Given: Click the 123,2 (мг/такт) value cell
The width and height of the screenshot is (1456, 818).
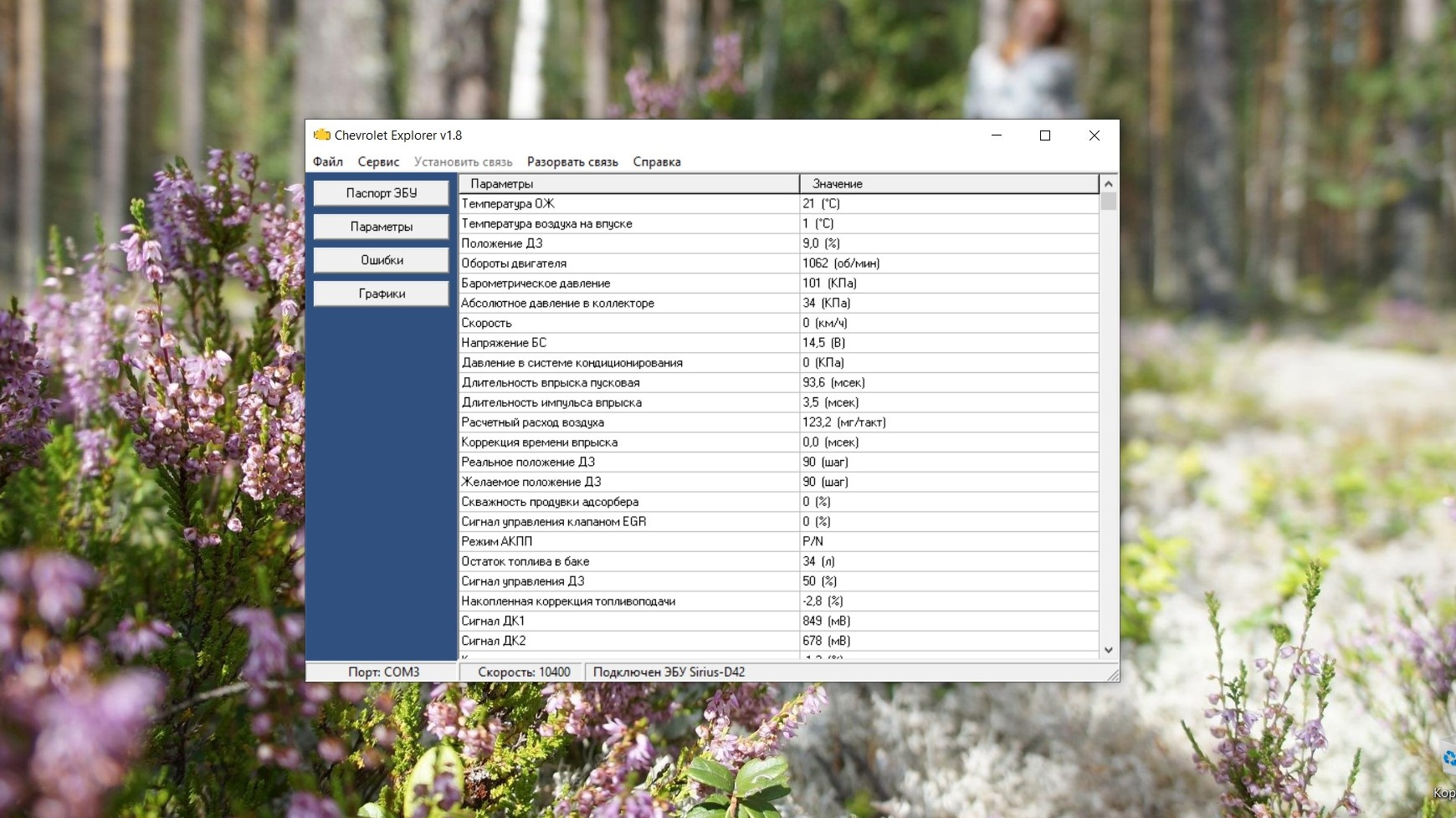Looking at the screenshot, I should pos(949,422).
